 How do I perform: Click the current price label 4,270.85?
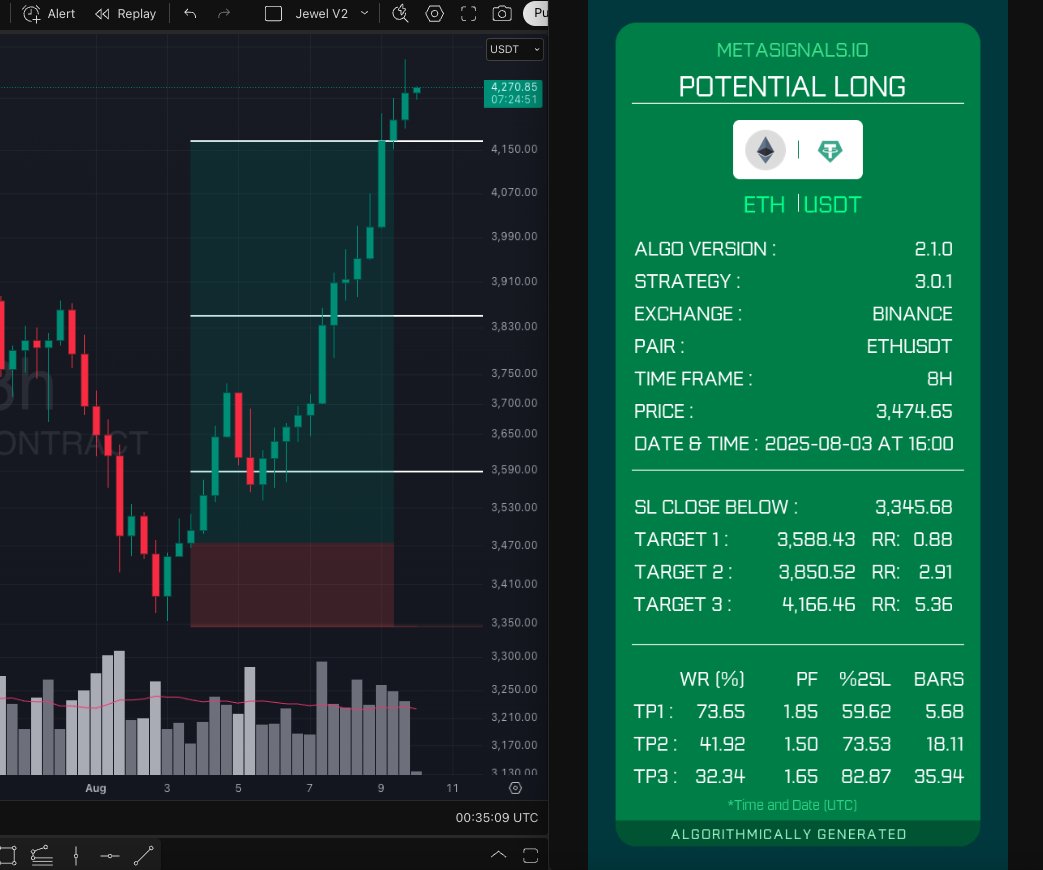point(513,93)
